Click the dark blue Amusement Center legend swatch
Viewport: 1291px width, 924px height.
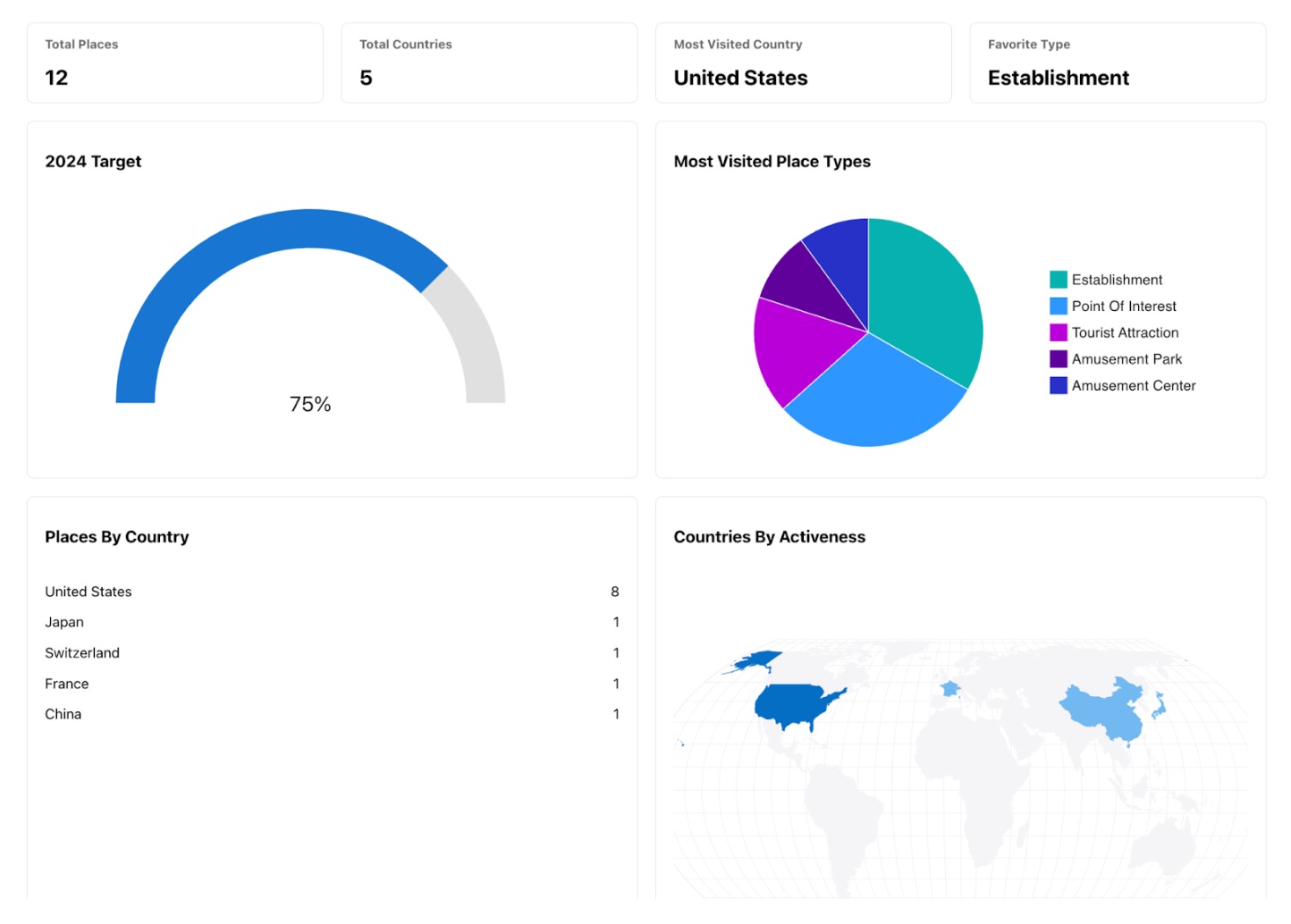[1058, 385]
